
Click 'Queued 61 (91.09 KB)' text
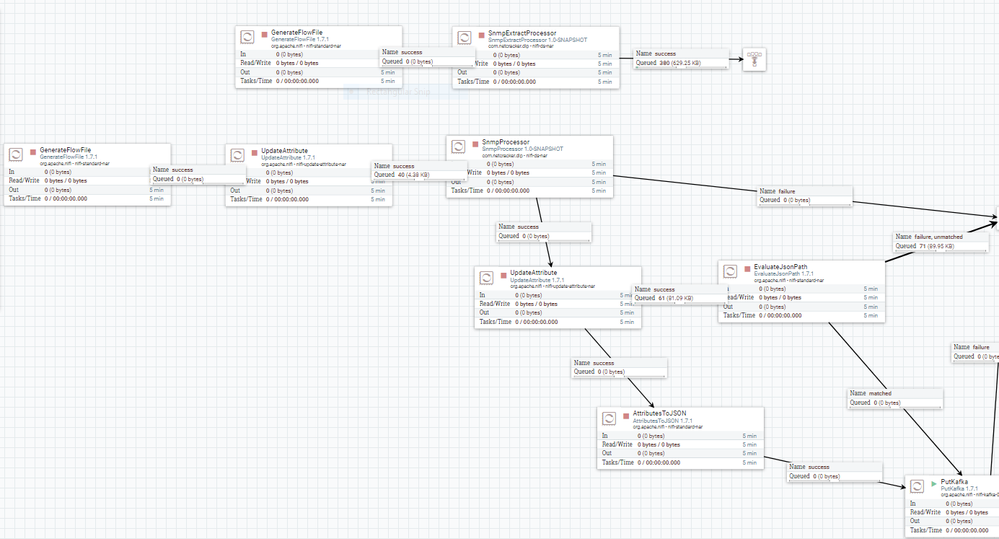point(664,298)
